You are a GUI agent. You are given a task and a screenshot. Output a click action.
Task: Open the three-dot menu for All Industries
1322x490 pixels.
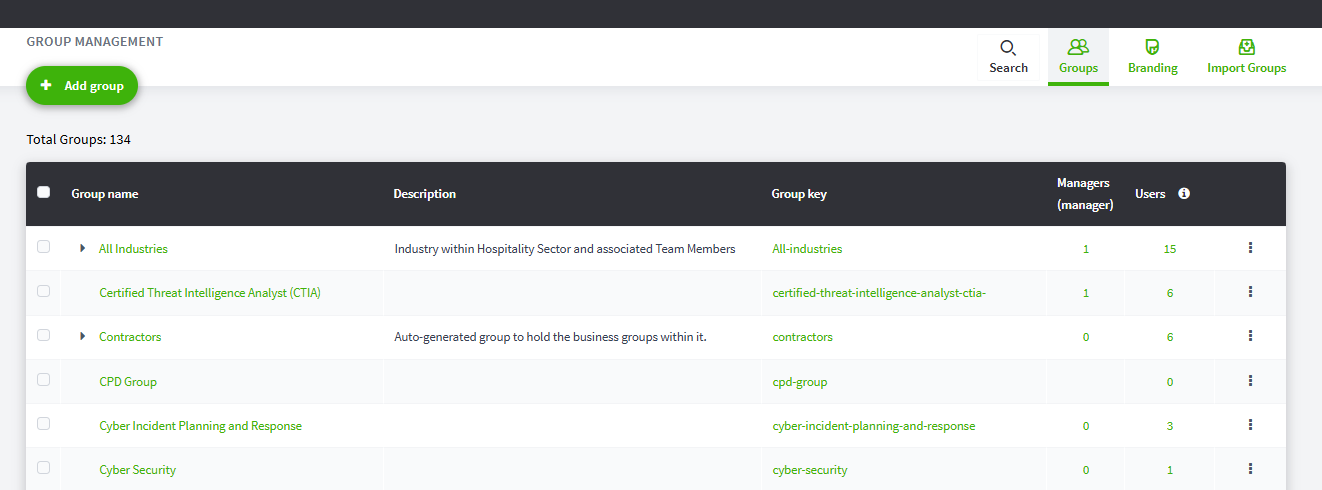(x=1250, y=248)
